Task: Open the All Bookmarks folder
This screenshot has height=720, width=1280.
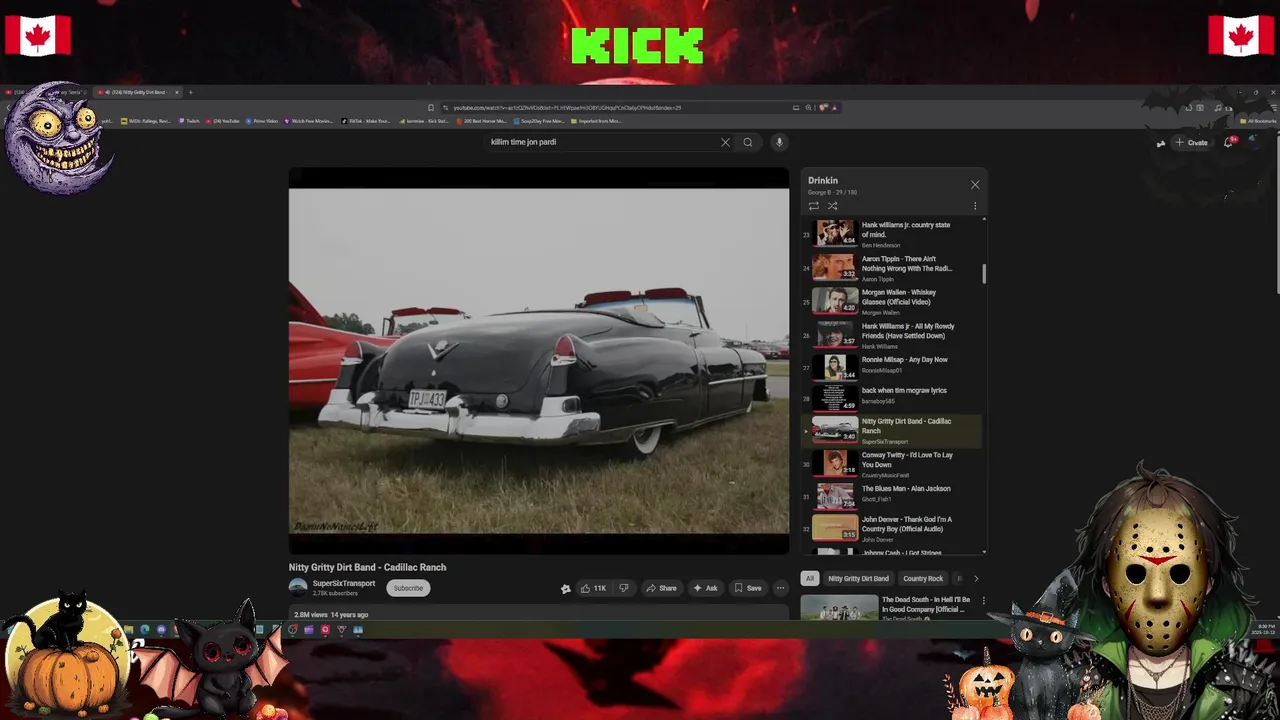Action: coord(1258,121)
